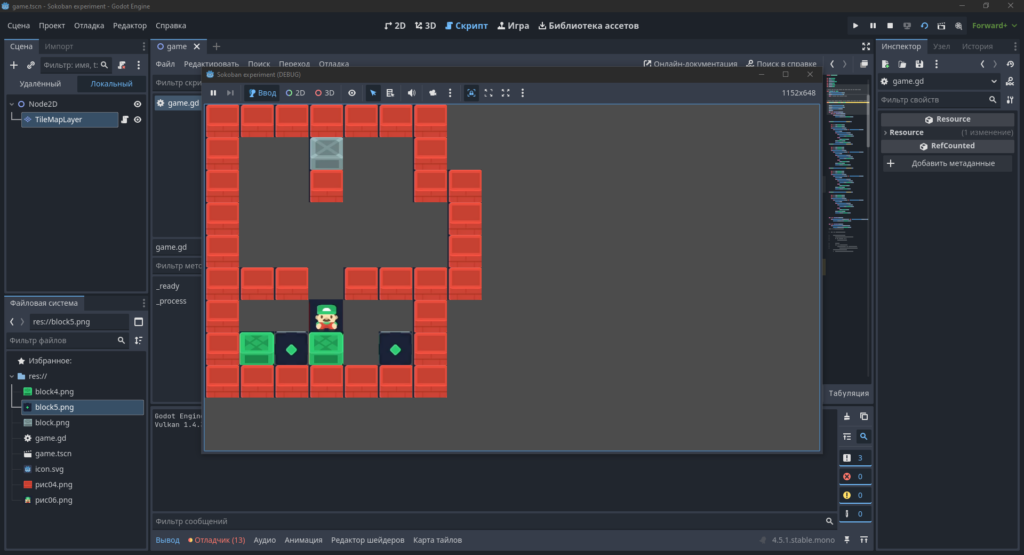Attach script icon in Scene panel

121,65
